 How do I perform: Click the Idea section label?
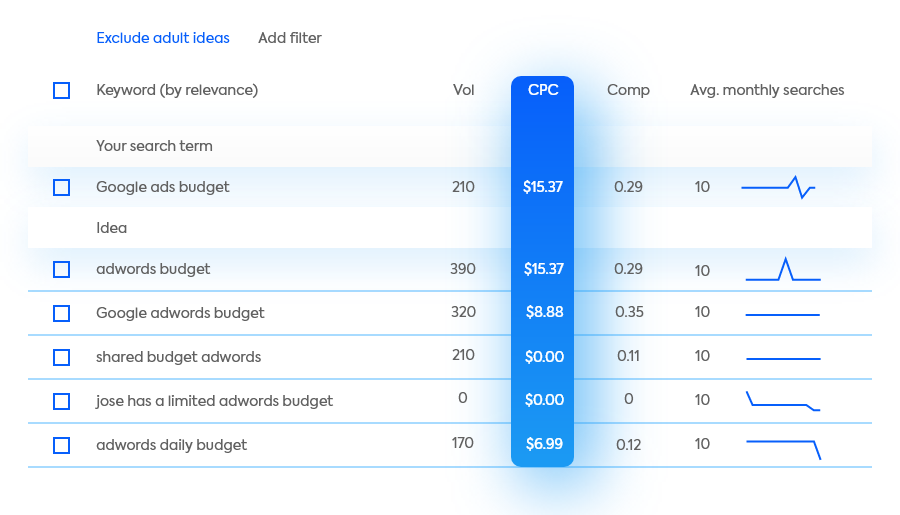[112, 228]
